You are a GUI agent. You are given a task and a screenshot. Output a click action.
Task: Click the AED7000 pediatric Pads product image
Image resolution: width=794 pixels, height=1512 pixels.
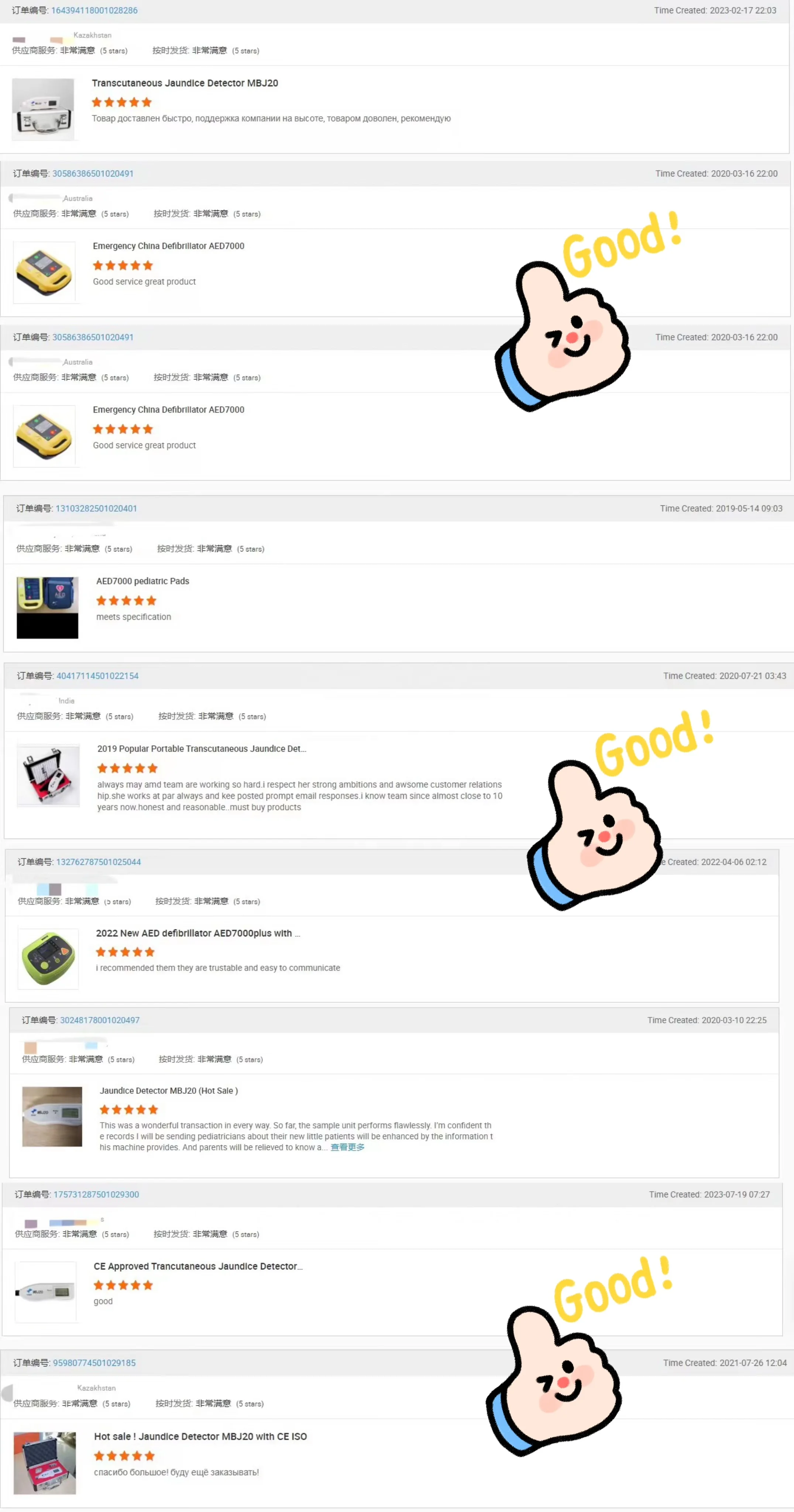(48, 608)
